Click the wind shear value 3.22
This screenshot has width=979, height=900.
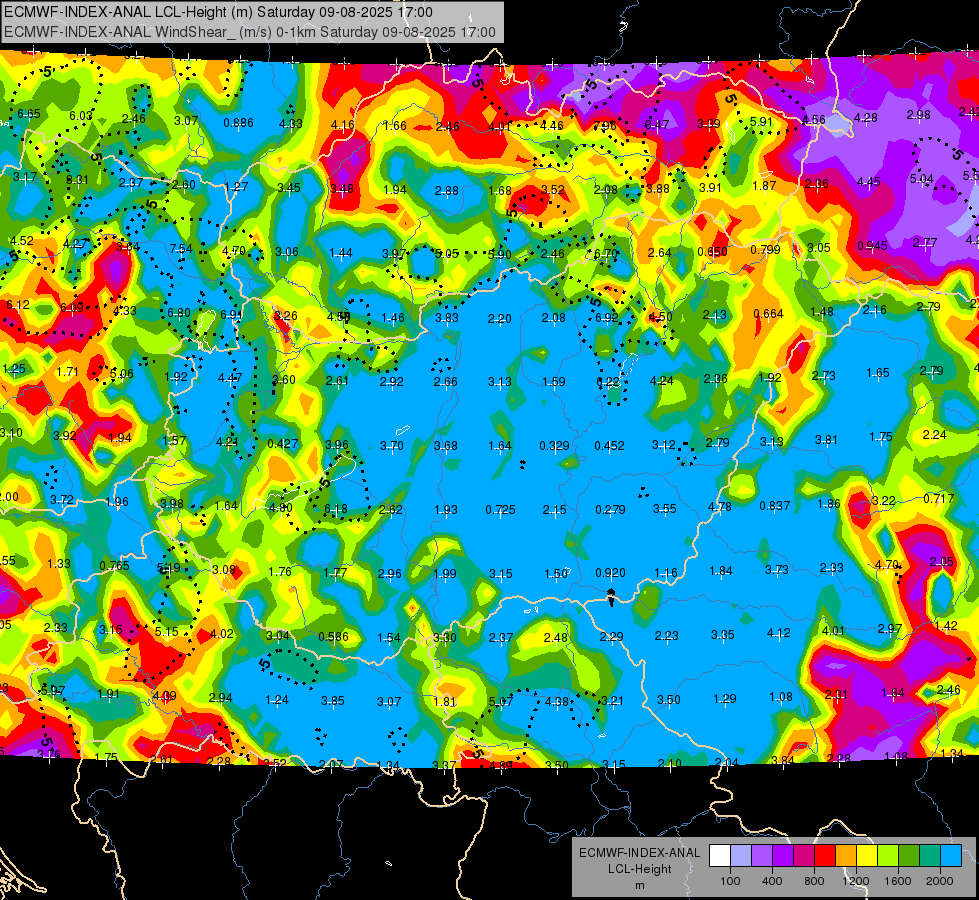884,500
